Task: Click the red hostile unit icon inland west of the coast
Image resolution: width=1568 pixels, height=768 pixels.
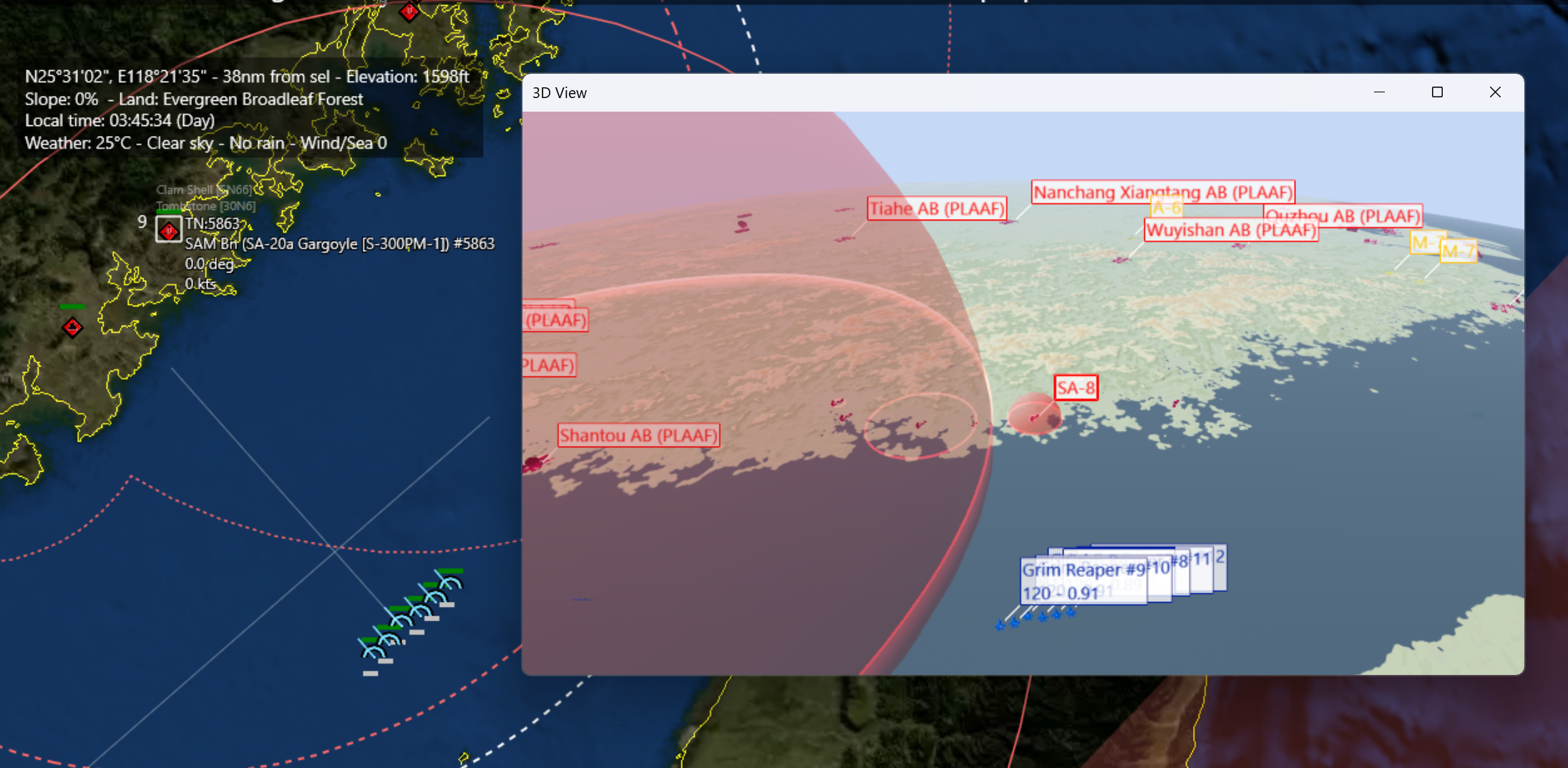Action: coord(72,328)
